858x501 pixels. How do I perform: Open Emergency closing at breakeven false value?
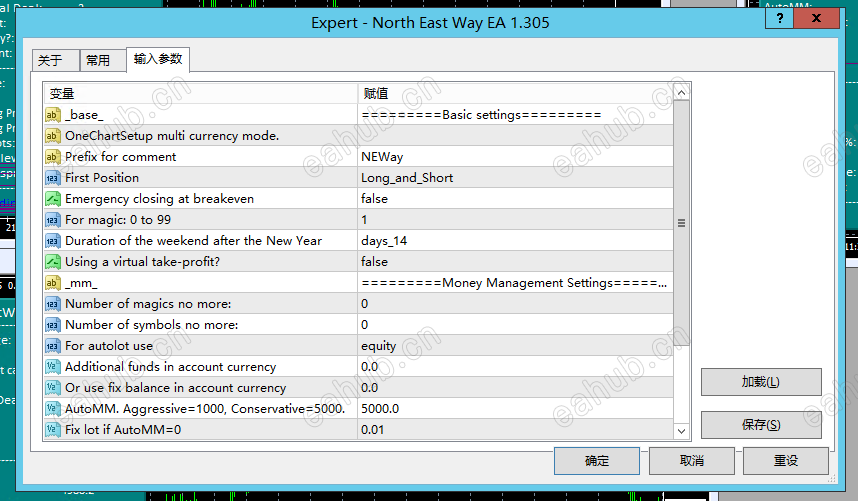click(x=515, y=199)
